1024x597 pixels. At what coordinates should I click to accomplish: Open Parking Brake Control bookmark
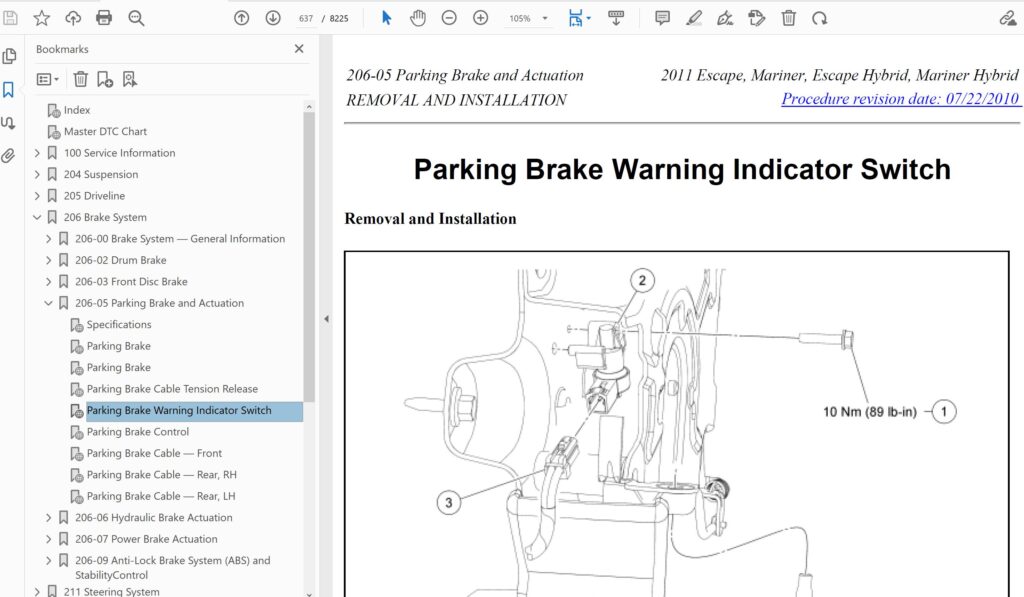point(137,432)
